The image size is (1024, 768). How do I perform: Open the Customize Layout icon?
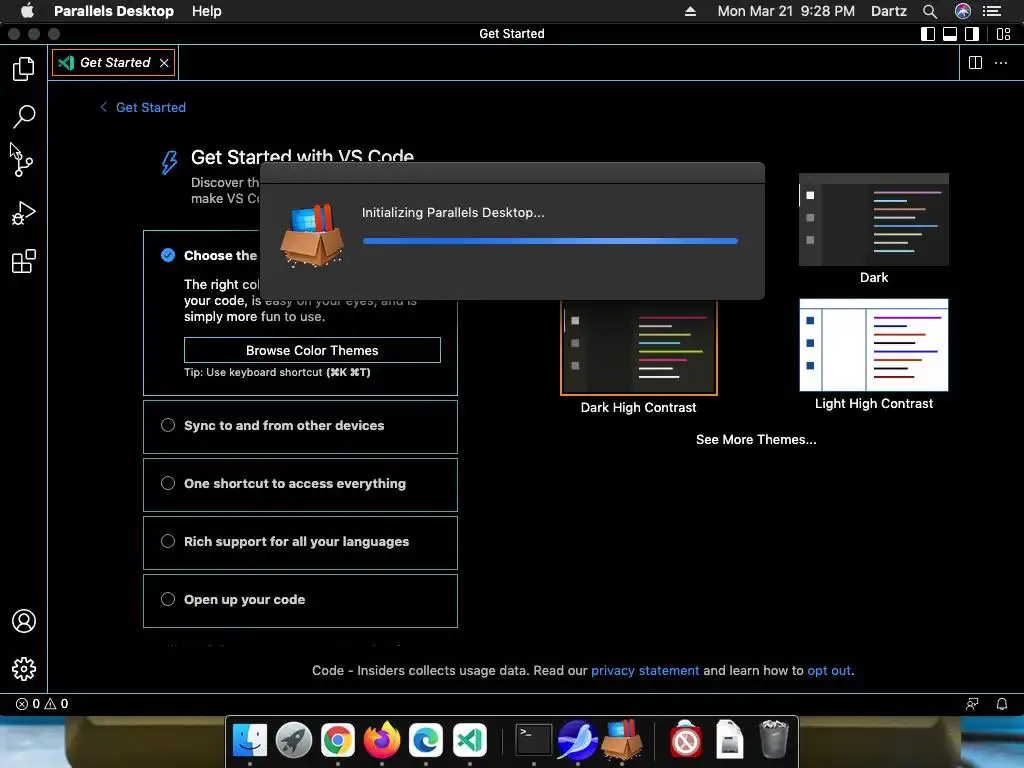click(x=1004, y=34)
